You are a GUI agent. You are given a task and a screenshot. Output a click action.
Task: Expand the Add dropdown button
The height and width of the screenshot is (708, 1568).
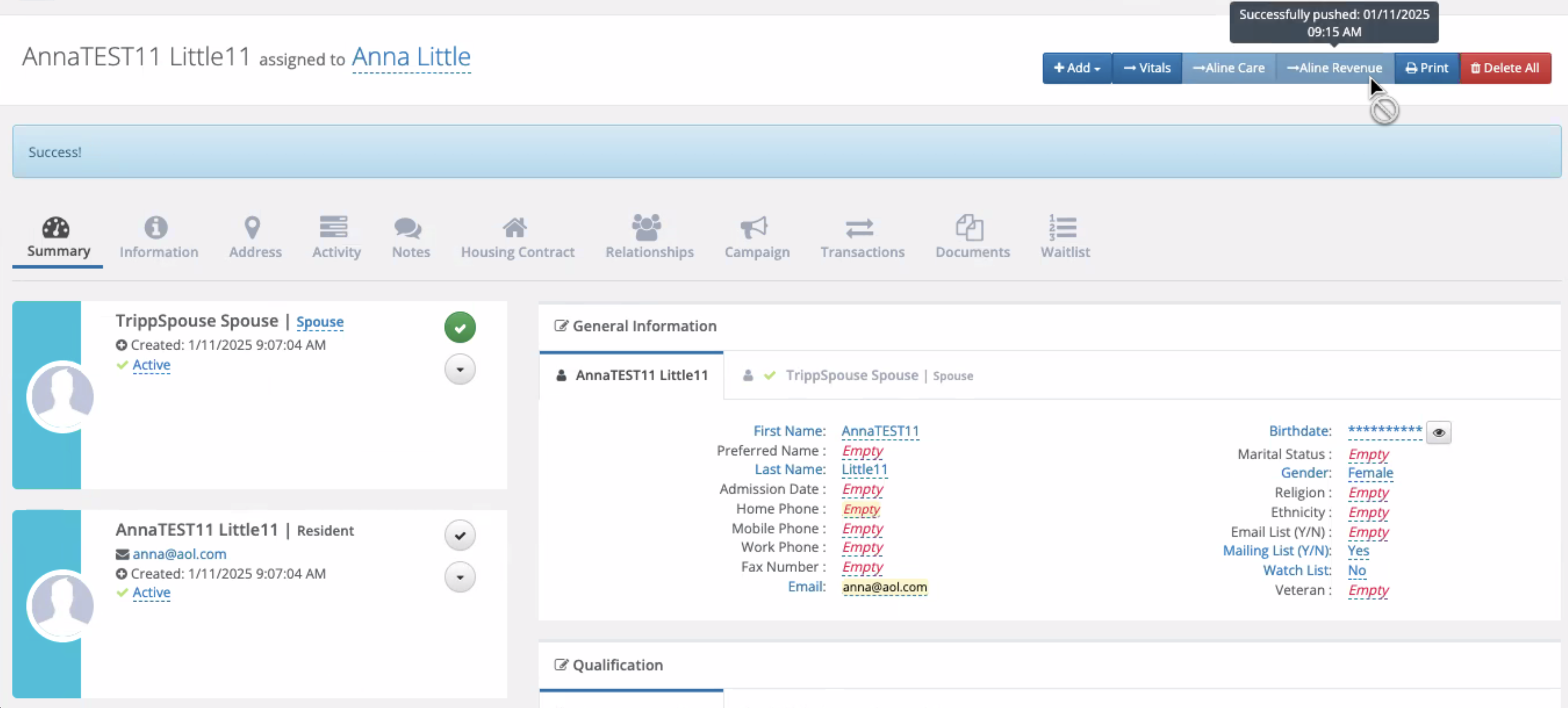coord(1076,68)
